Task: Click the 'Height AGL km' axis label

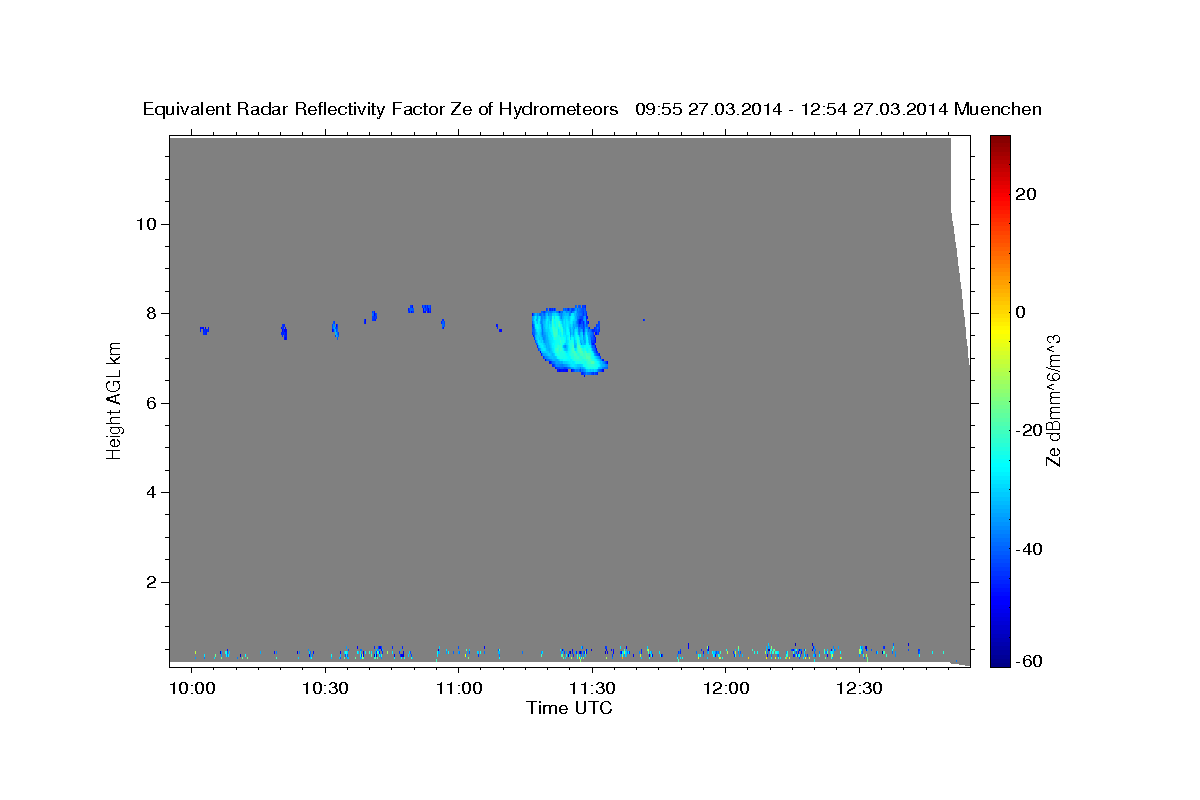Action: [x=115, y=400]
